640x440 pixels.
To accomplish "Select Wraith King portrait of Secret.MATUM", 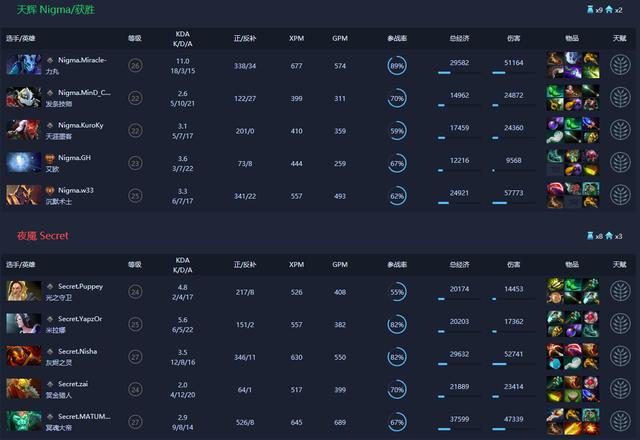I will click(24, 421).
